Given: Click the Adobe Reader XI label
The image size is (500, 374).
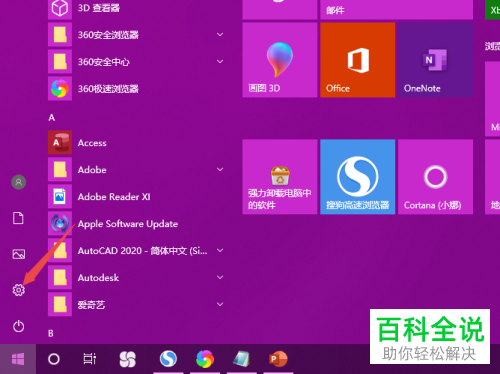Looking at the screenshot, I should 114,197.
